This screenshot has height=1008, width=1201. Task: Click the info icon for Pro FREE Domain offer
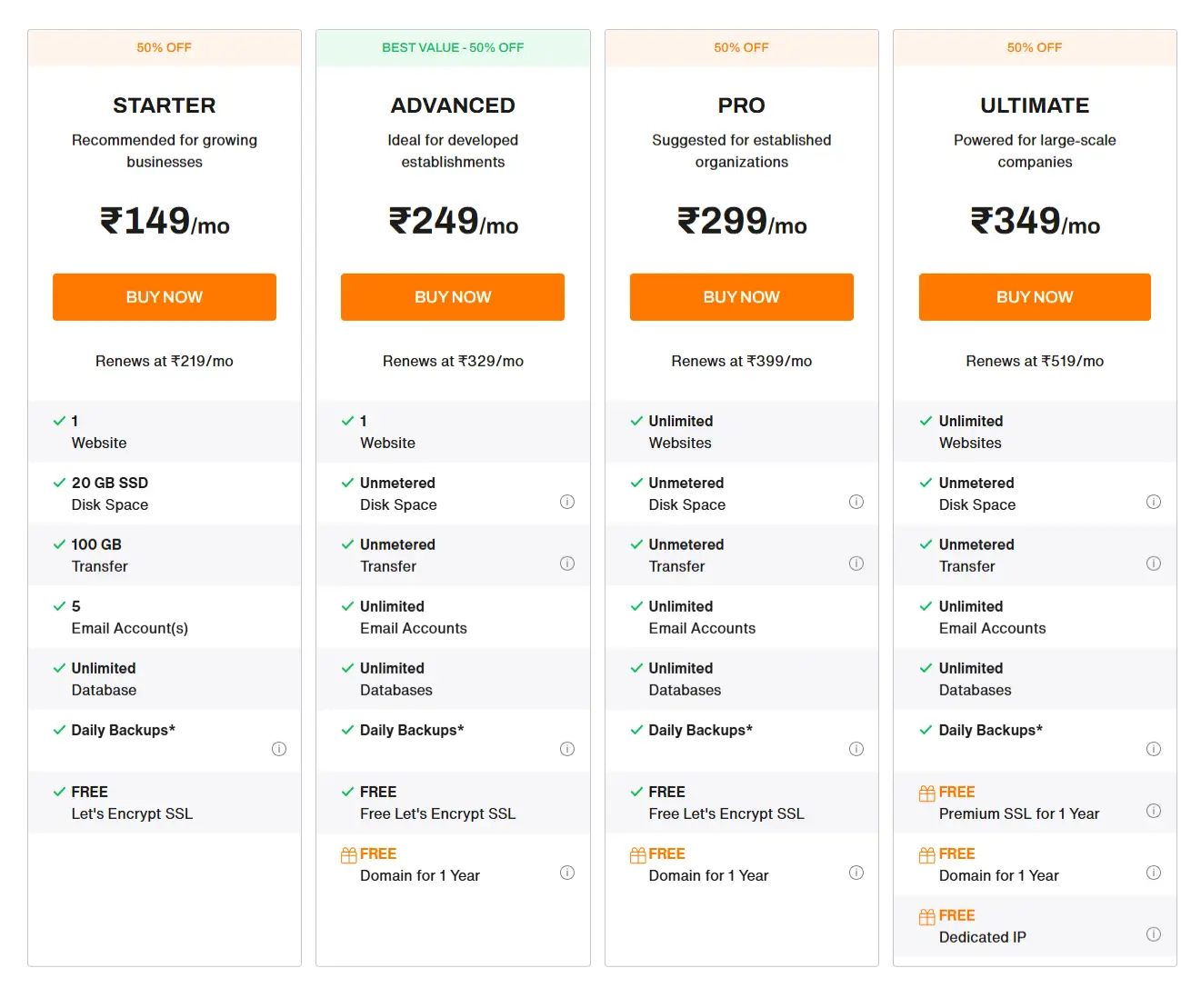(856, 873)
